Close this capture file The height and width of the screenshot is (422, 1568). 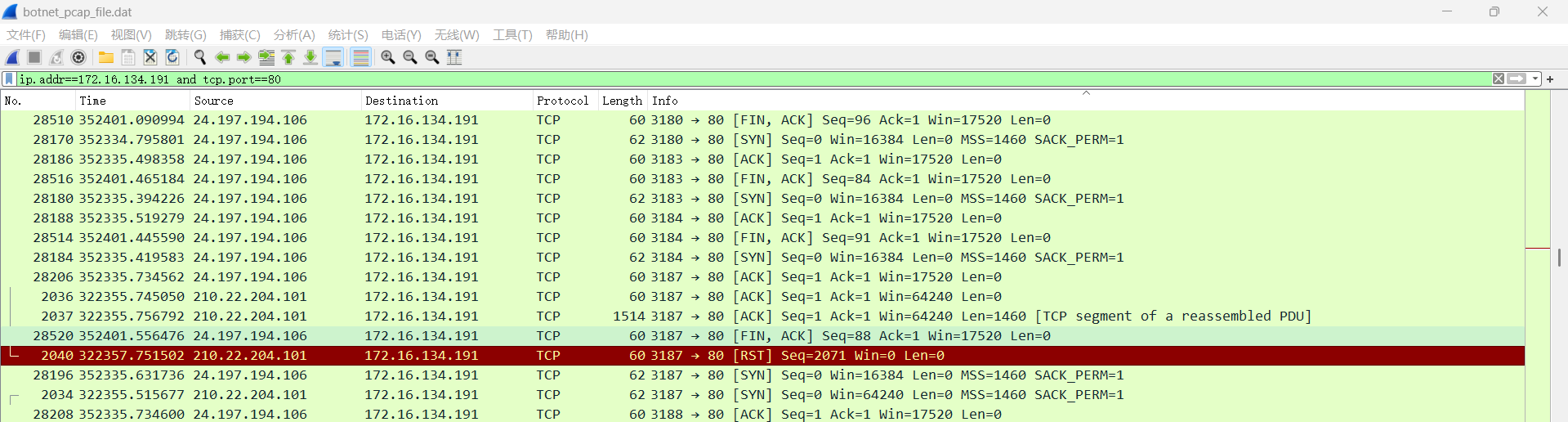(150, 57)
